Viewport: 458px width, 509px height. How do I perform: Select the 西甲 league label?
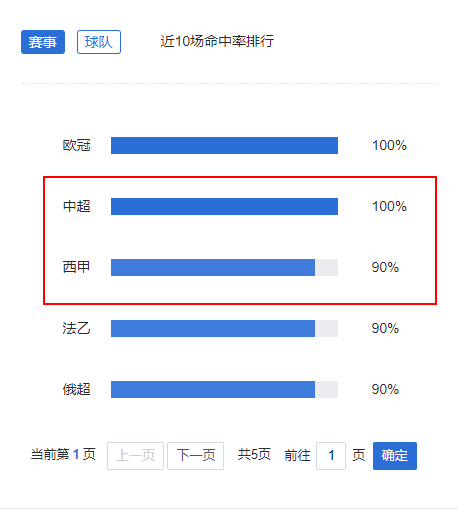76,267
